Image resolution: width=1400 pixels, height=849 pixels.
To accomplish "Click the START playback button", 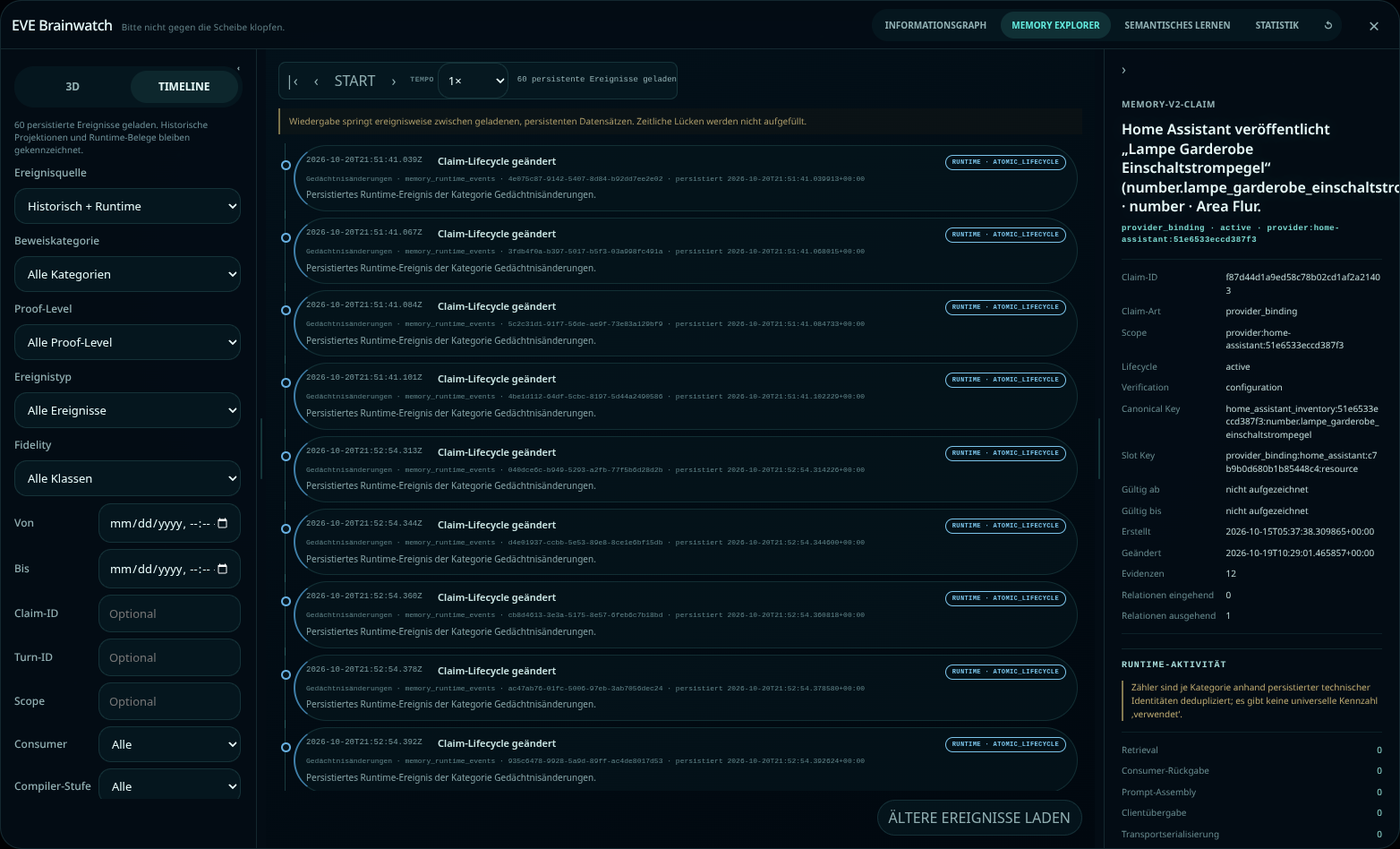I will pyautogui.click(x=354, y=81).
